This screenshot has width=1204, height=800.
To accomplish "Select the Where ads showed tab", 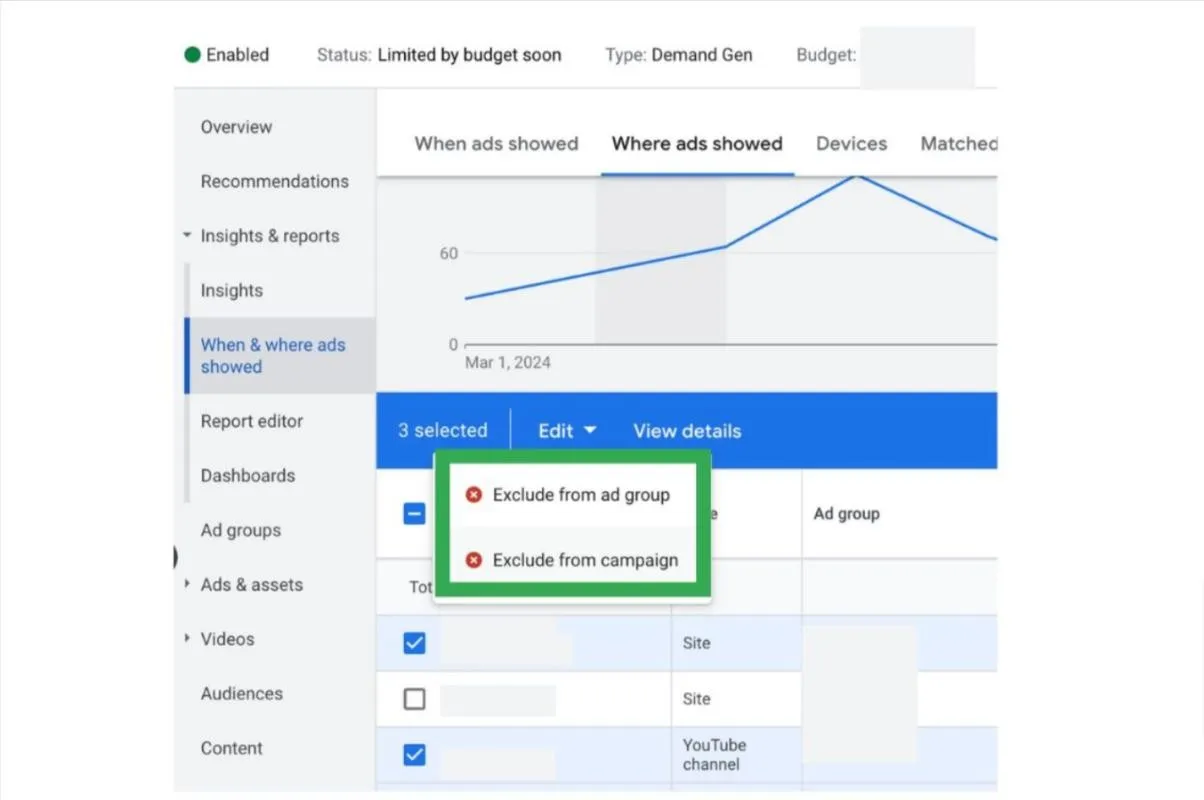I will [x=697, y=143].
